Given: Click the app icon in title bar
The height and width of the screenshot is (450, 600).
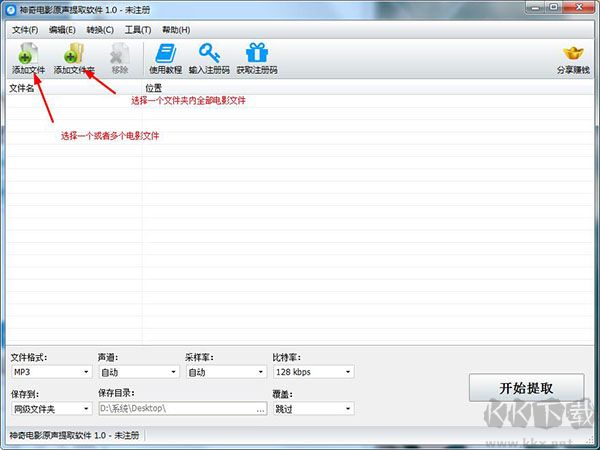Looking at the screenshot, I should click(11, 10).
